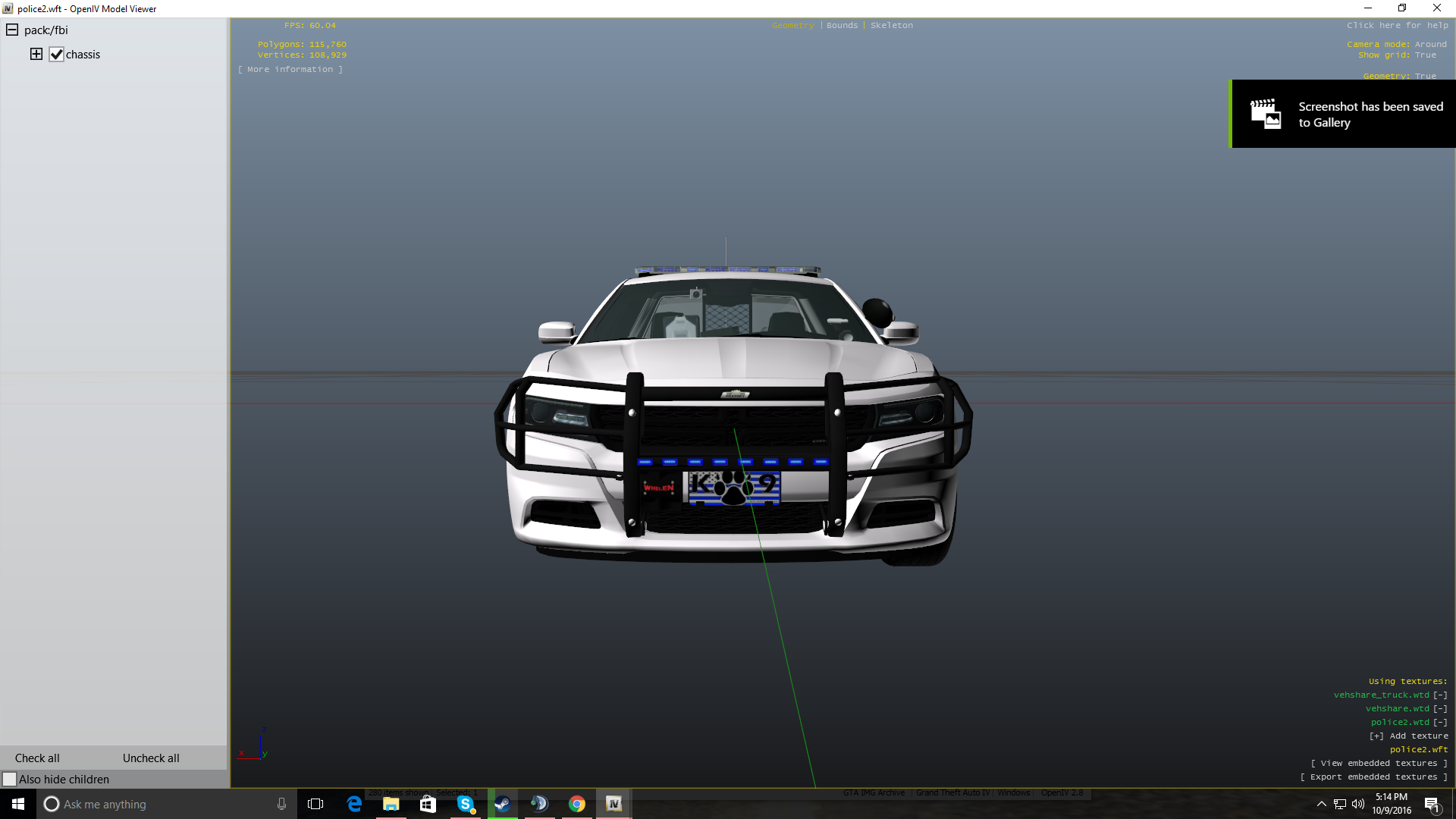Switch to Skeleton view tab
The height and width of the screenshot is (819, 1456).
[x=891, y=26]
